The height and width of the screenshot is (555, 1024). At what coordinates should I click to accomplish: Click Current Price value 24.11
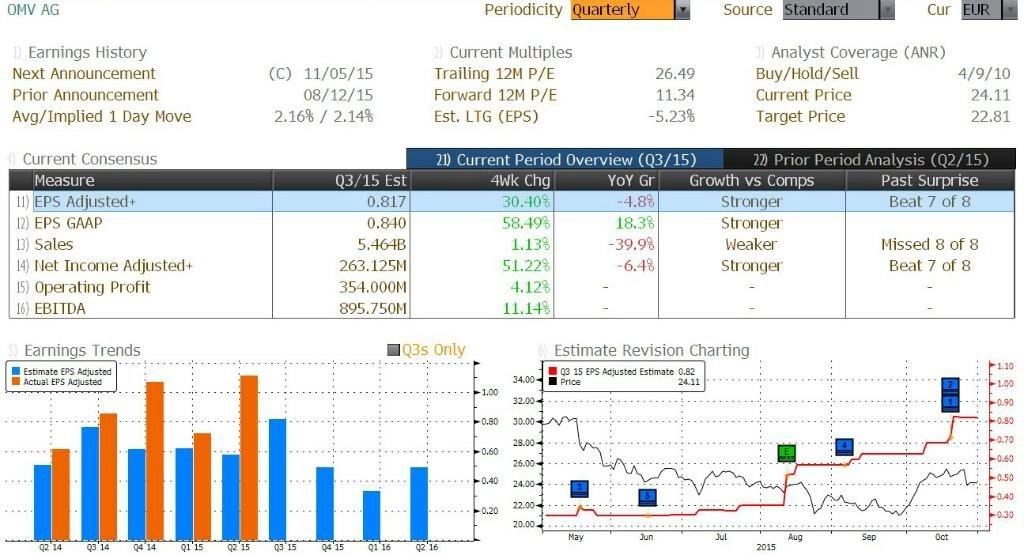click(x=991, y=95)
